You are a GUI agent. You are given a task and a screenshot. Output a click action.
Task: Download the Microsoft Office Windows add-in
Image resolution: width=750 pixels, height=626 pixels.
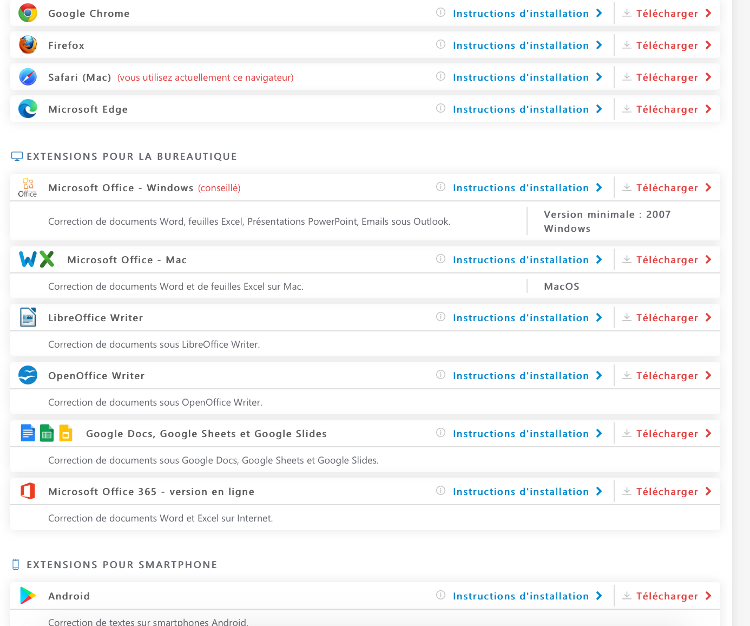coord(667,188)
